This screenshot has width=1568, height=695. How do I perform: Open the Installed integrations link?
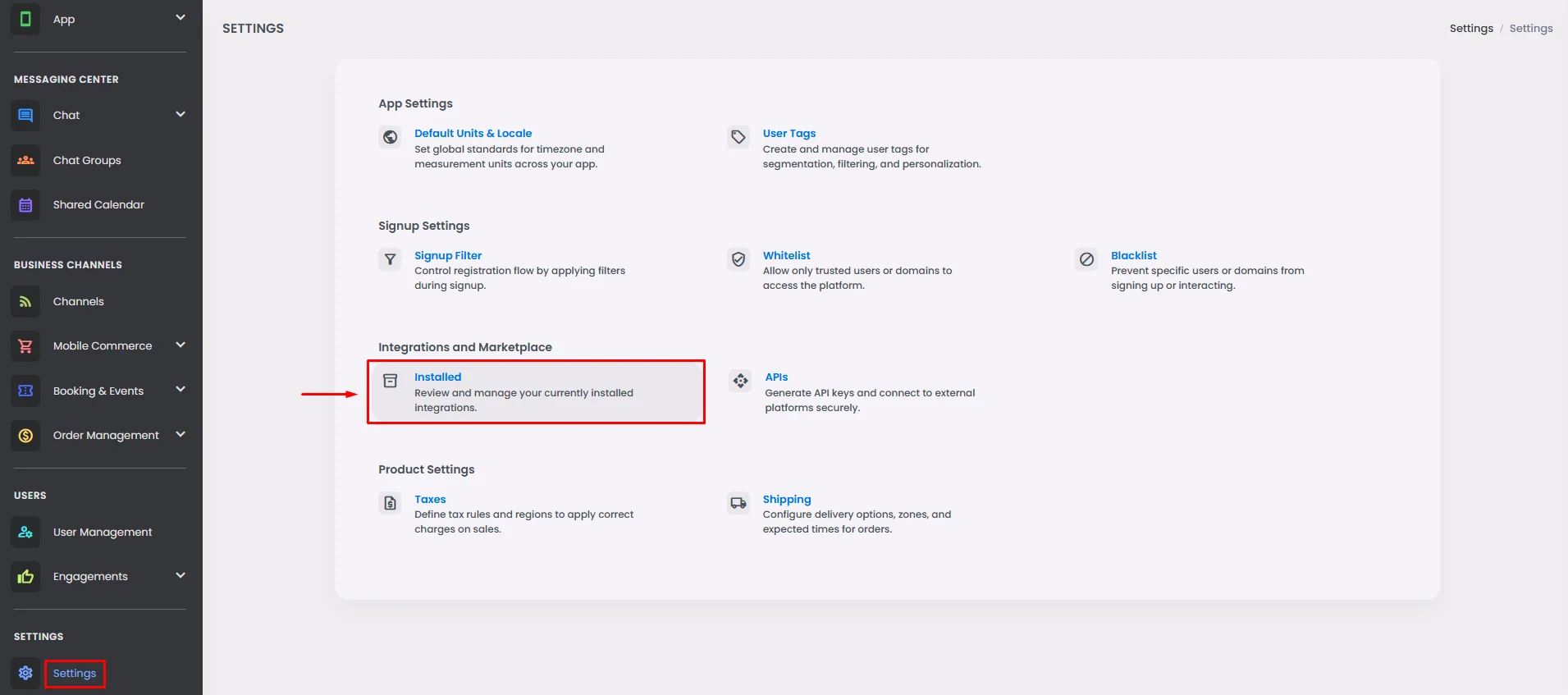437,377
